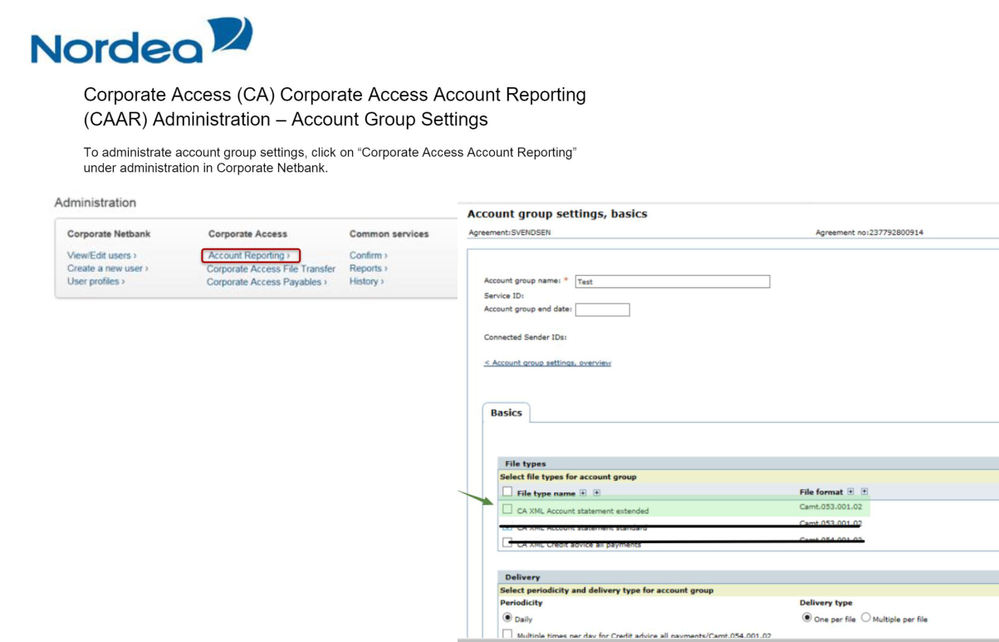Click the second sort icon beside File format

coord(864,492)
